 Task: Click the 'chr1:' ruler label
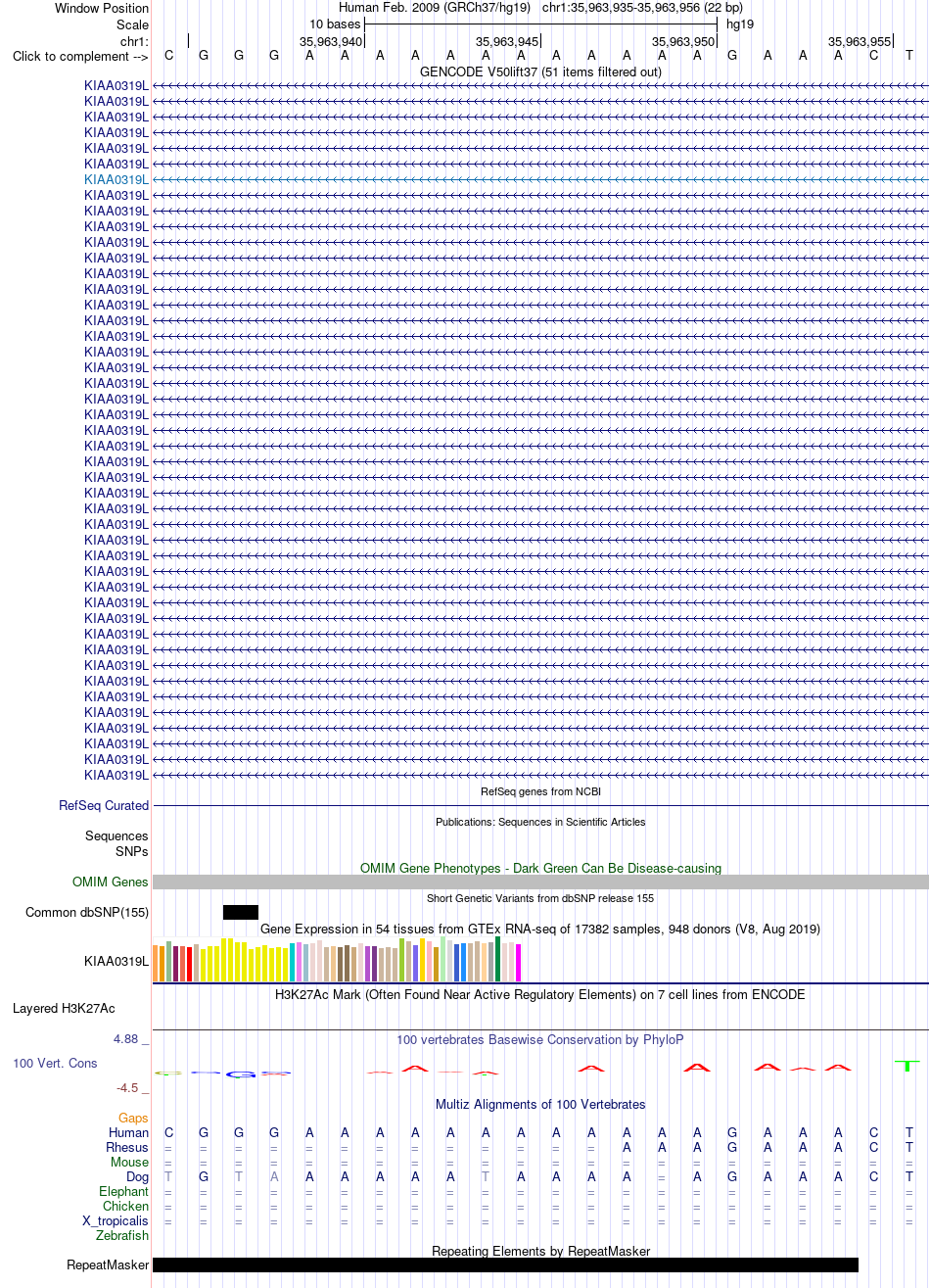pyautogui.click(x=134, y=41)
